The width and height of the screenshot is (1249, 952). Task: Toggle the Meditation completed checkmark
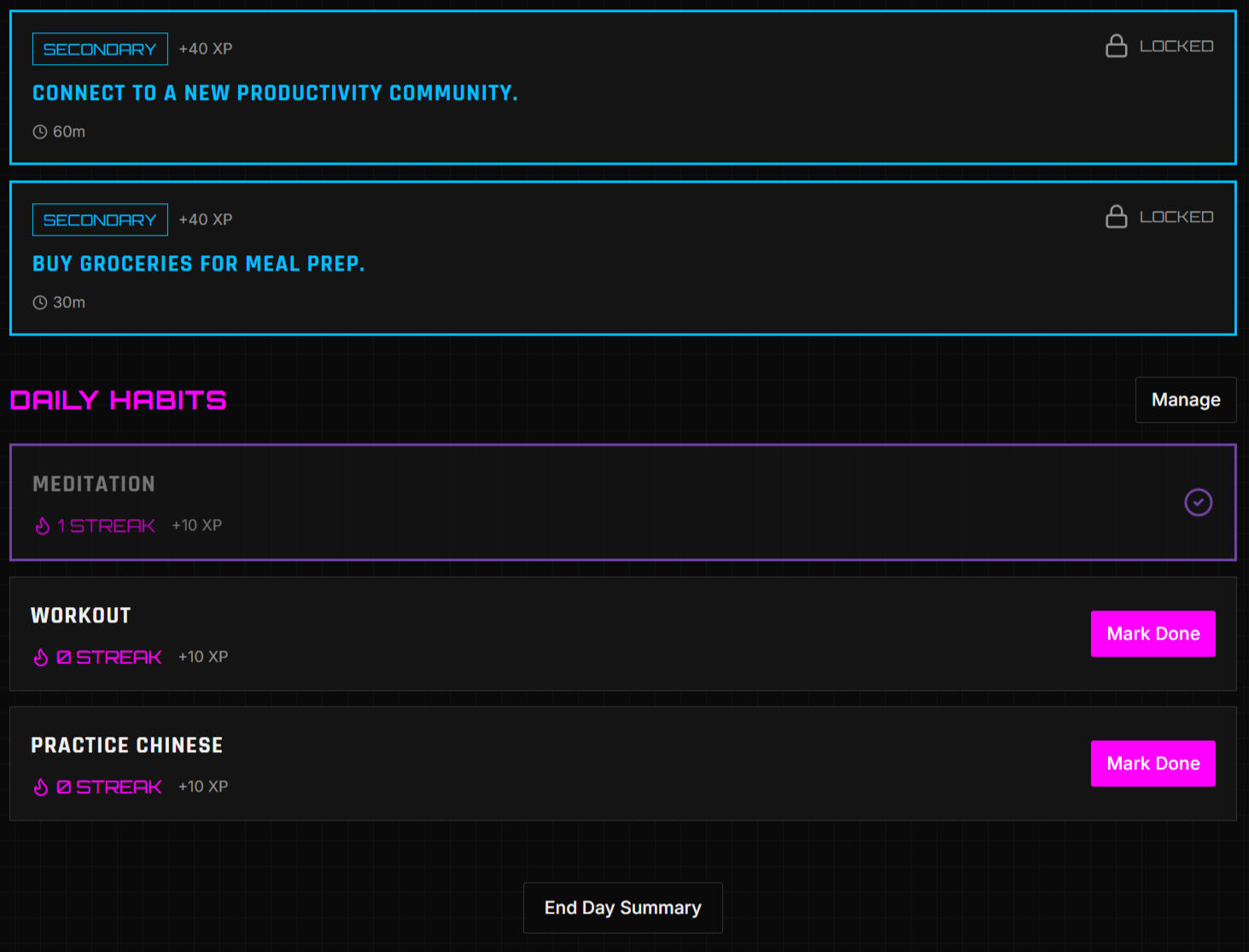point(1198,502)
